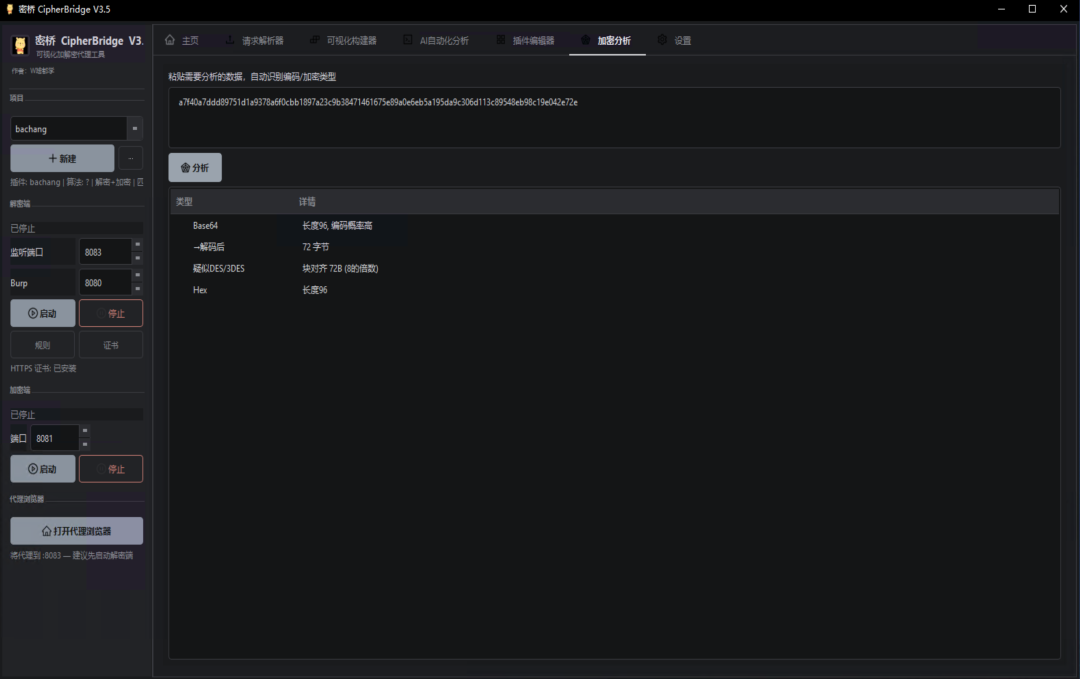Click the settings gear icon on 设置 tab
The height and width of the screenshot is (679, 1080).
tap(662, 40)
